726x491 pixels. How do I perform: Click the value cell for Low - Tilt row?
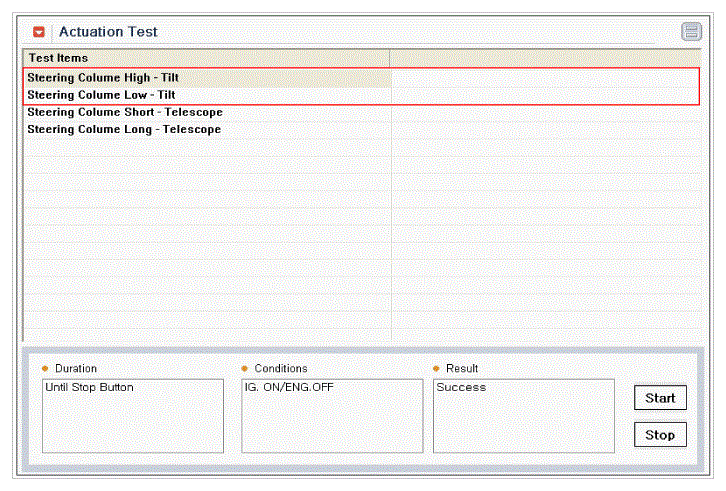pyautogui.click(x=546, y=95)
